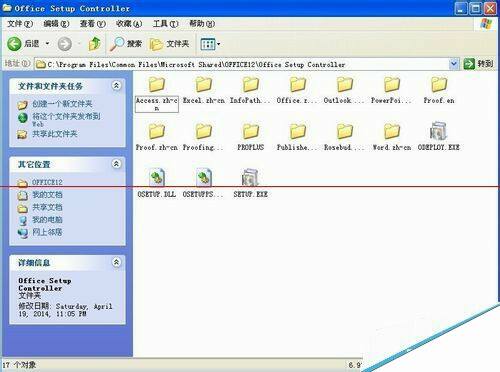
Task: Maximize the Office Setup Controller window
Action: pos(476,8)
